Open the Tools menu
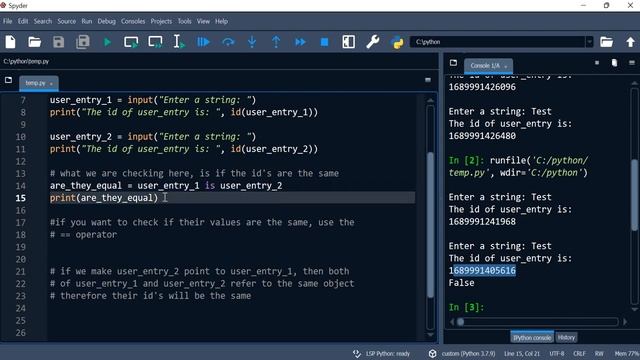 point(184,21)
